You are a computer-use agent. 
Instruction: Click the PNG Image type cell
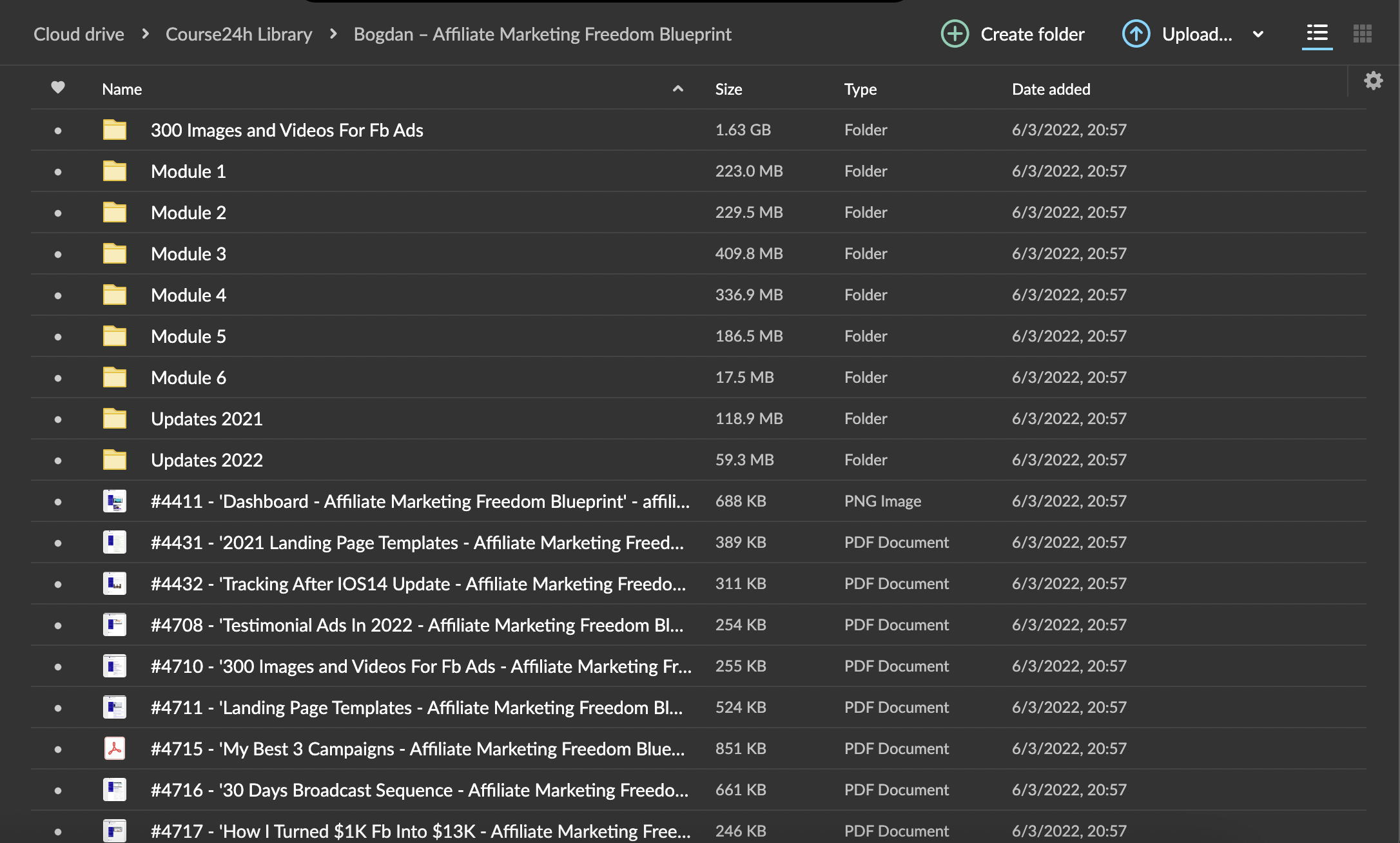(x=882, y=501)
